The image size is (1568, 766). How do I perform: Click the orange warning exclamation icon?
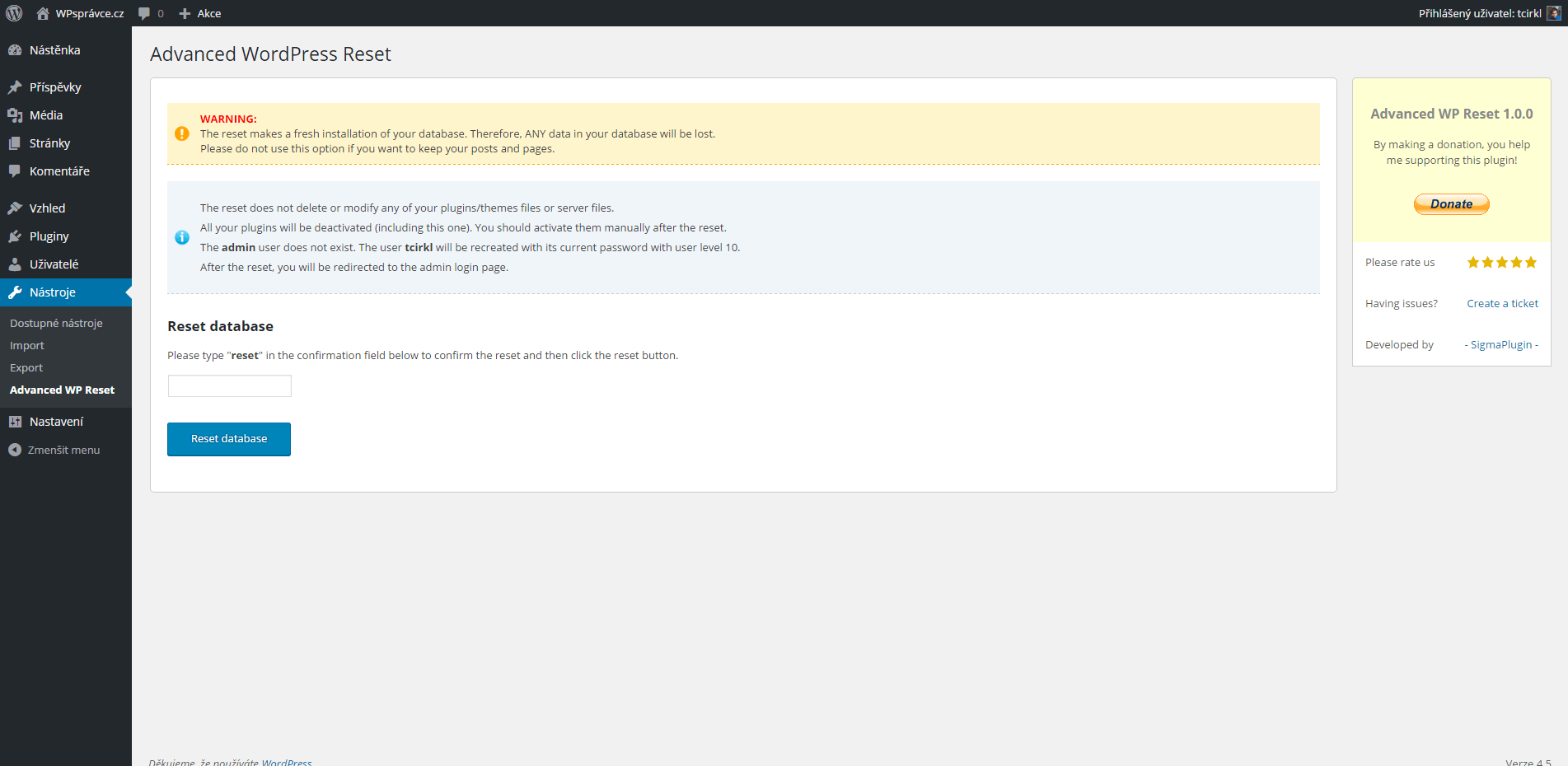pos(182,133)
